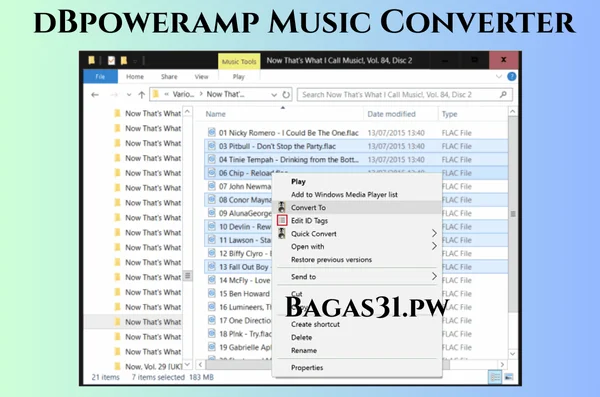Select file 12 Biffy Clyro
Viewport: 600px width, 397px height.
click(x=245, y=253)
